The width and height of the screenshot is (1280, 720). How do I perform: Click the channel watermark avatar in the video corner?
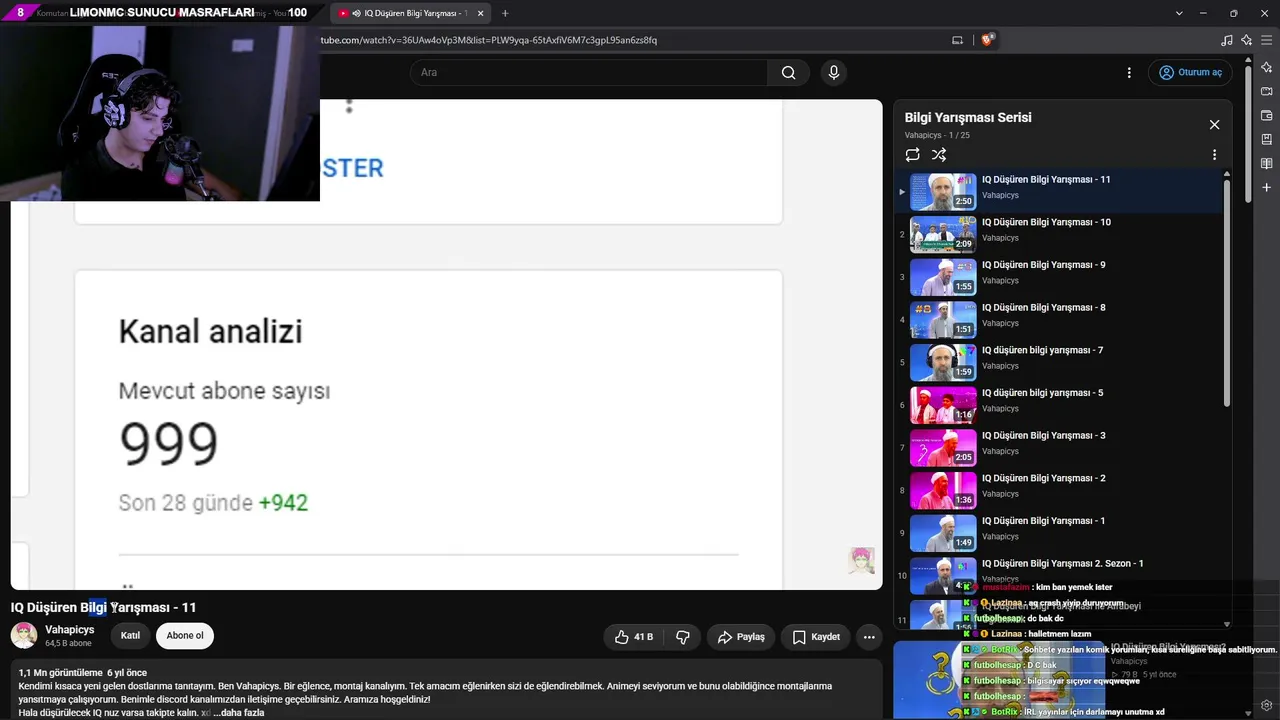pyautogui.click(x=861, y=560)
